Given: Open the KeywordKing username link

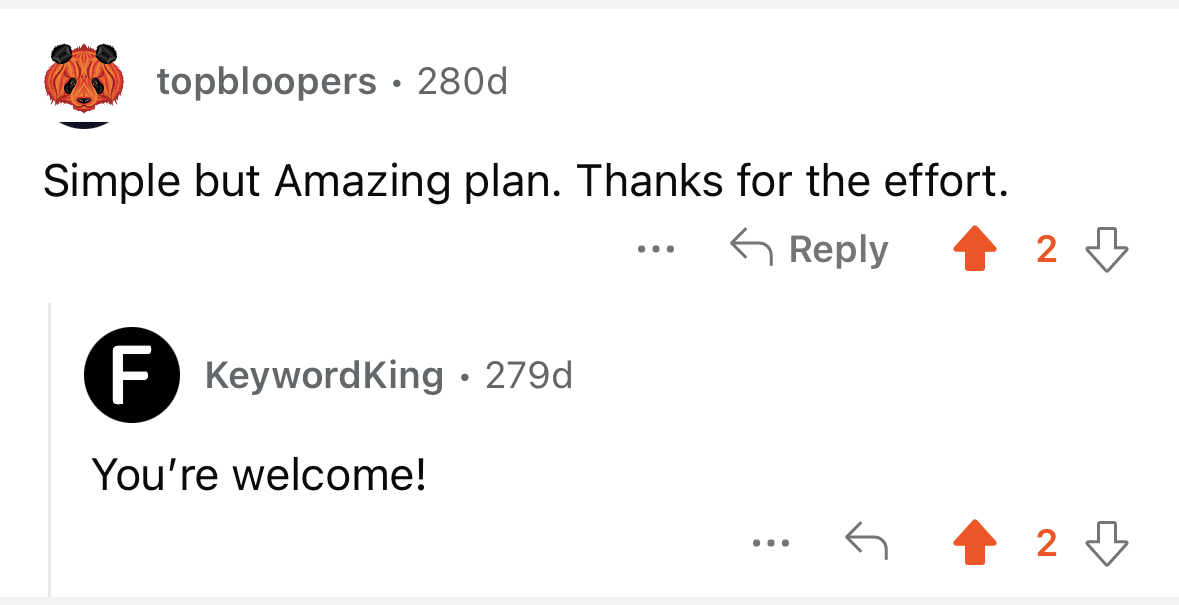Looking at the screenshot, I should point(324,374).
